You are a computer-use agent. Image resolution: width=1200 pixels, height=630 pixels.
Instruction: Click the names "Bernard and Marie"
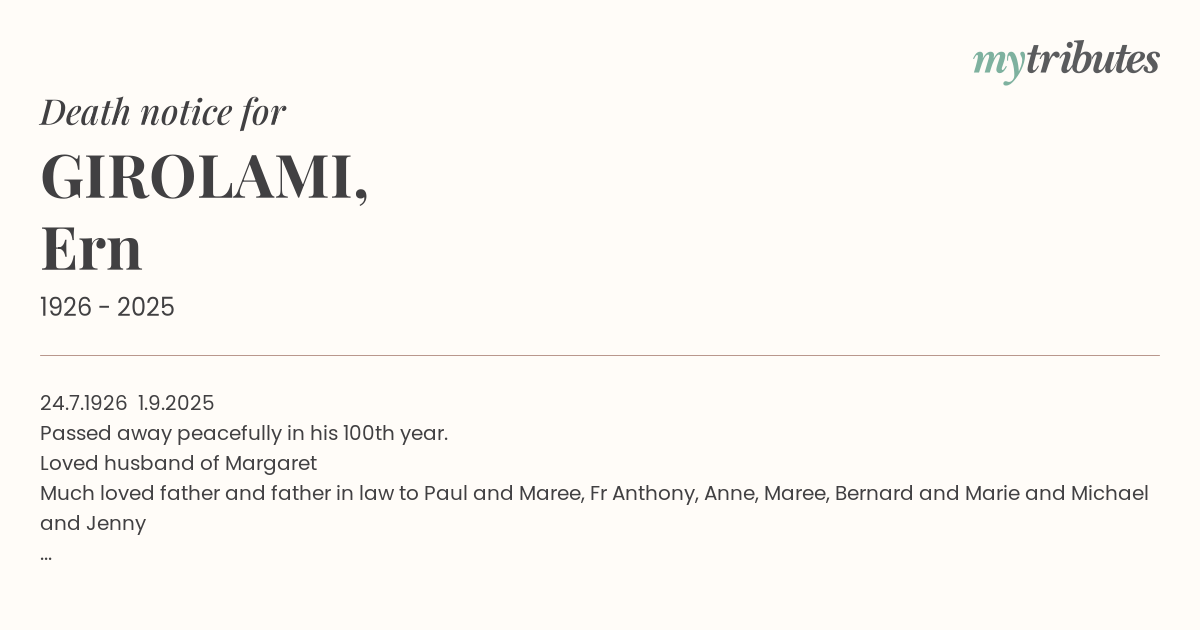[915, 493]
